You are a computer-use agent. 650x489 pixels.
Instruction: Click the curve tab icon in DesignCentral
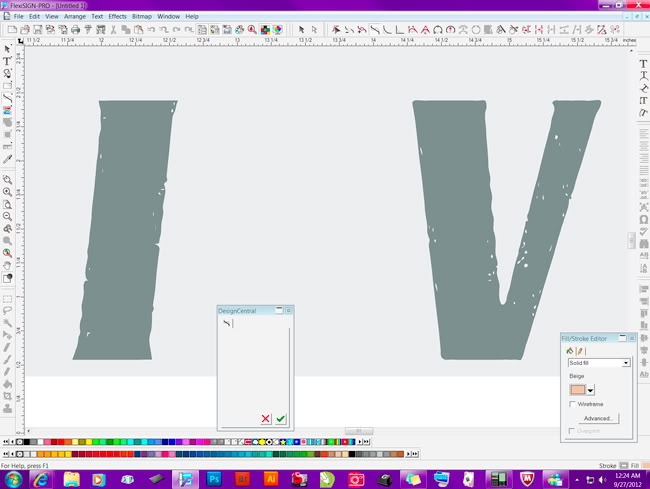(x=226, y=323)
